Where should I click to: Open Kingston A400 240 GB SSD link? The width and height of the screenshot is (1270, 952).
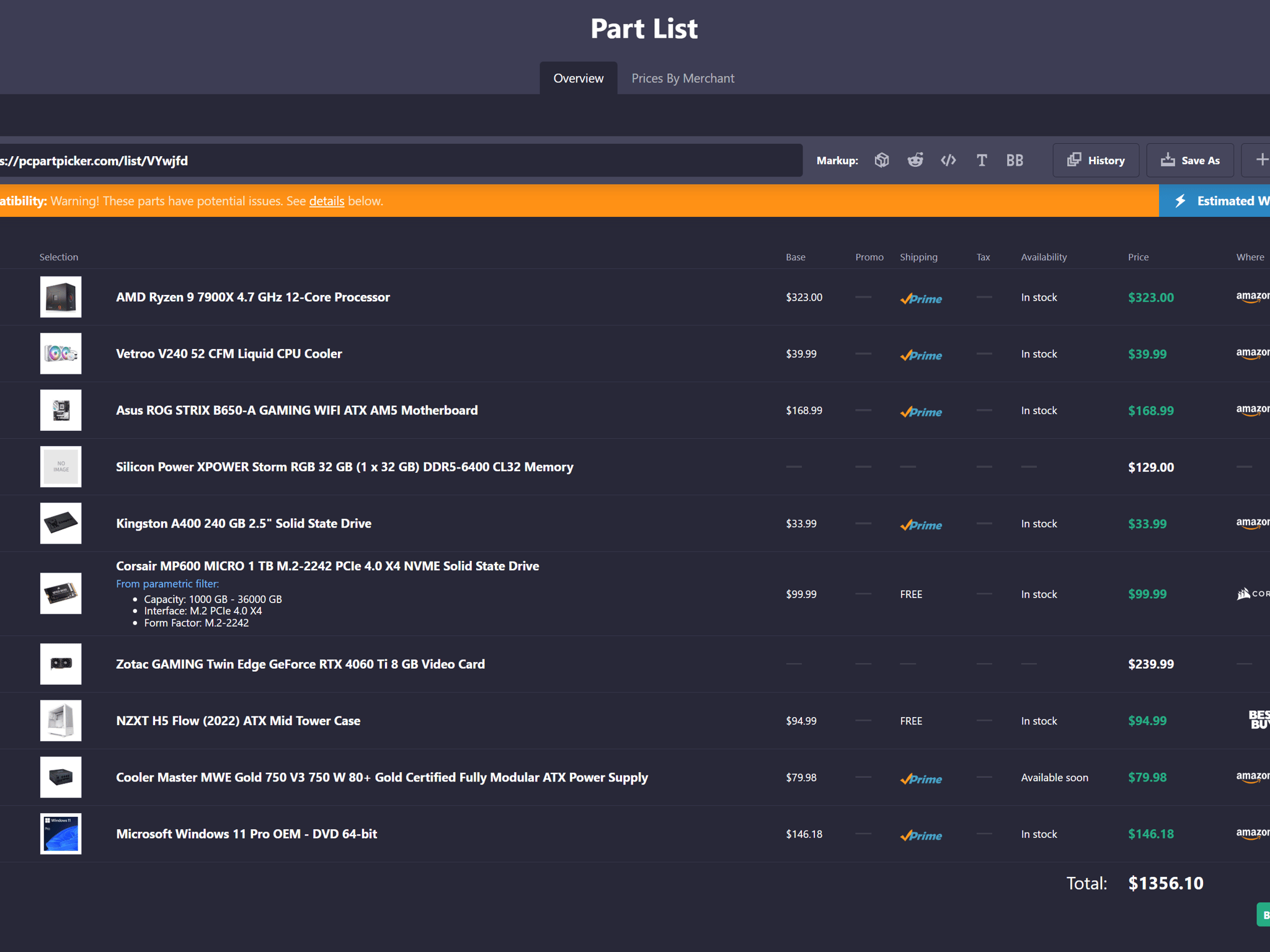244,523
